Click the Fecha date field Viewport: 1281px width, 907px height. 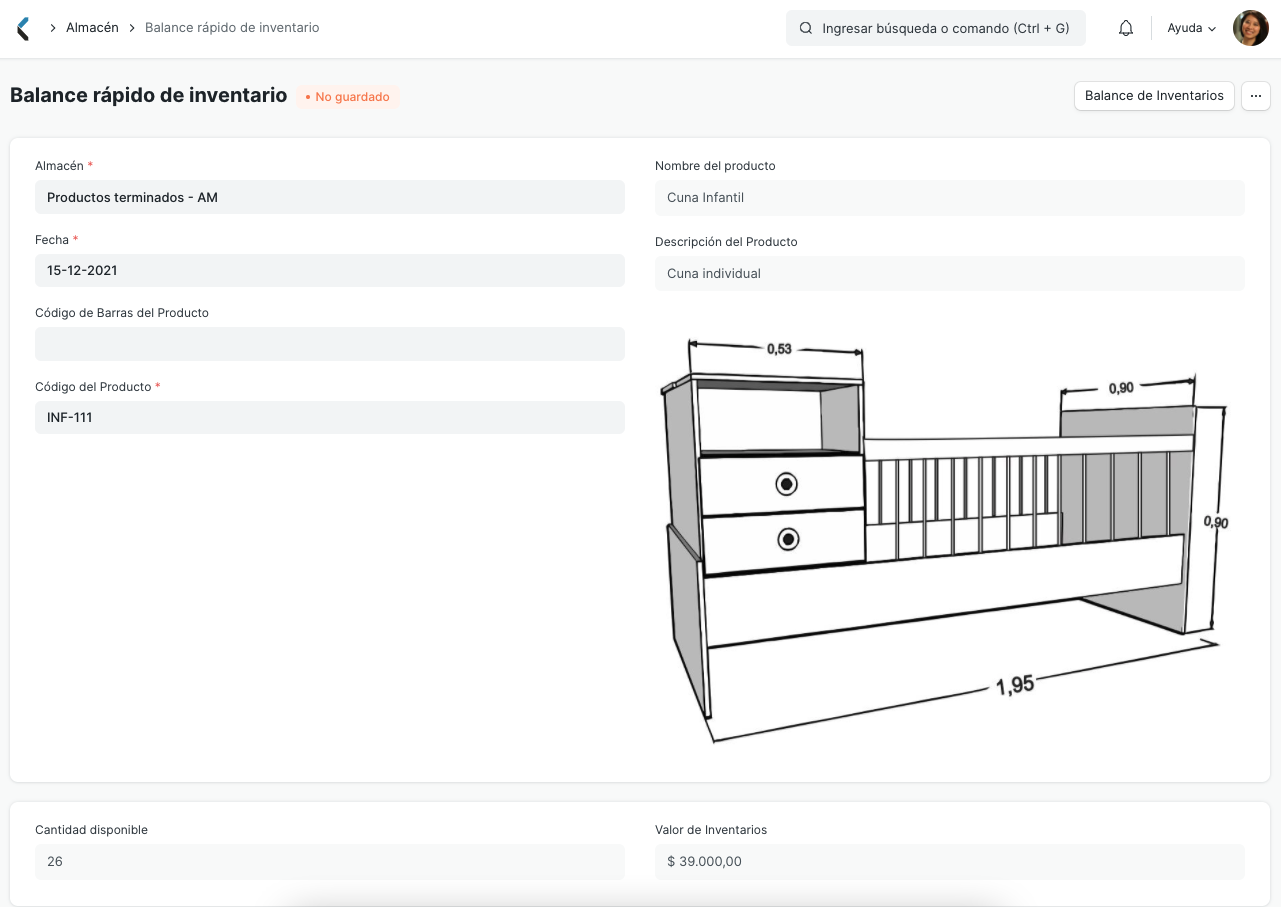click(x=330, y=270)
